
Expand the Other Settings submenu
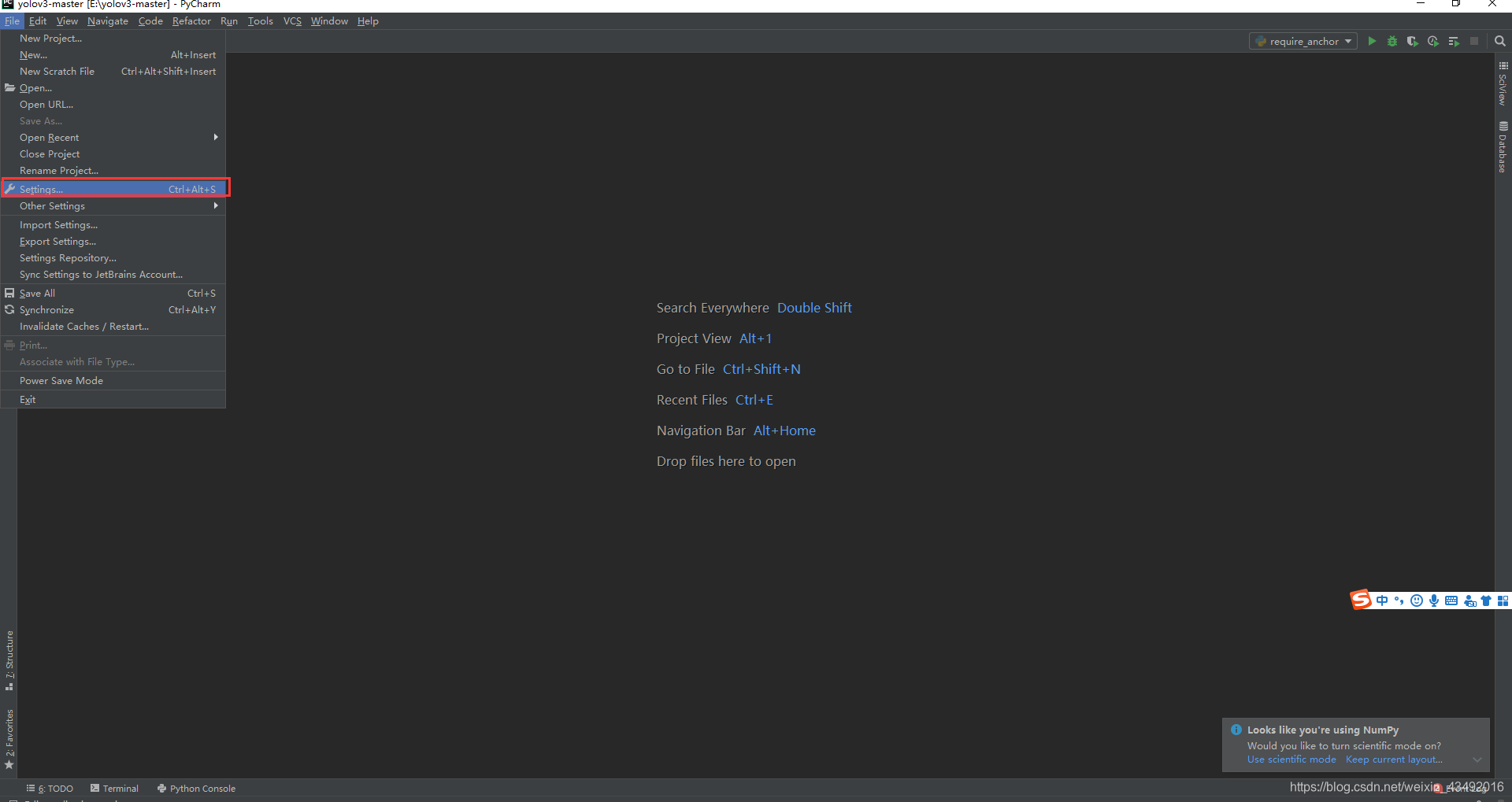(x=51, y=205)
